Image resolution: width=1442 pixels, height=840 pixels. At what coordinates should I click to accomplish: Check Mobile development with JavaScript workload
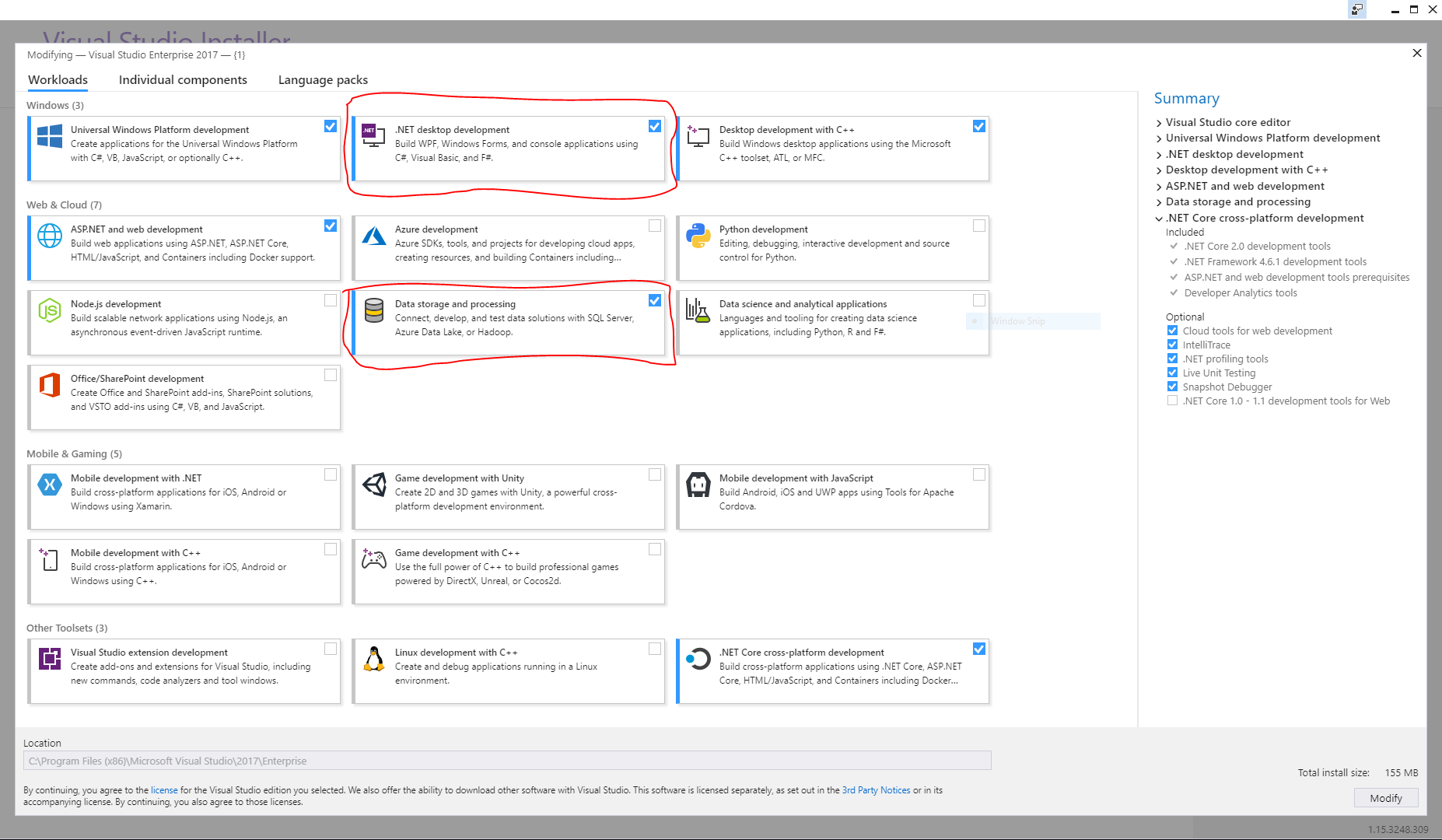click(x=979, y=474)
